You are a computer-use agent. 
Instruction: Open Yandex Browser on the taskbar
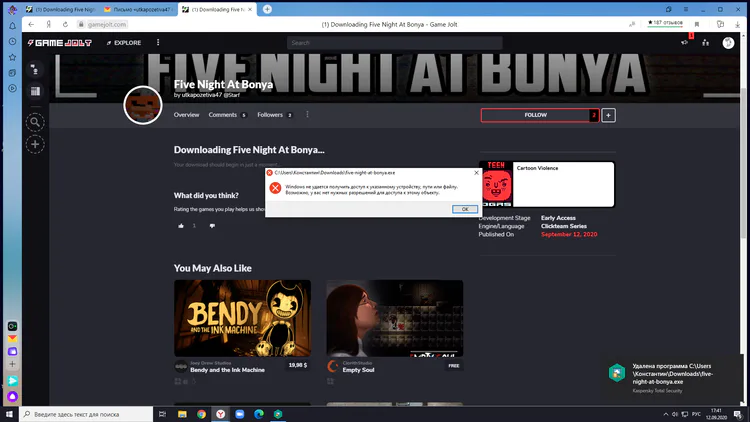pyautogui.click(x=221, y=414)
